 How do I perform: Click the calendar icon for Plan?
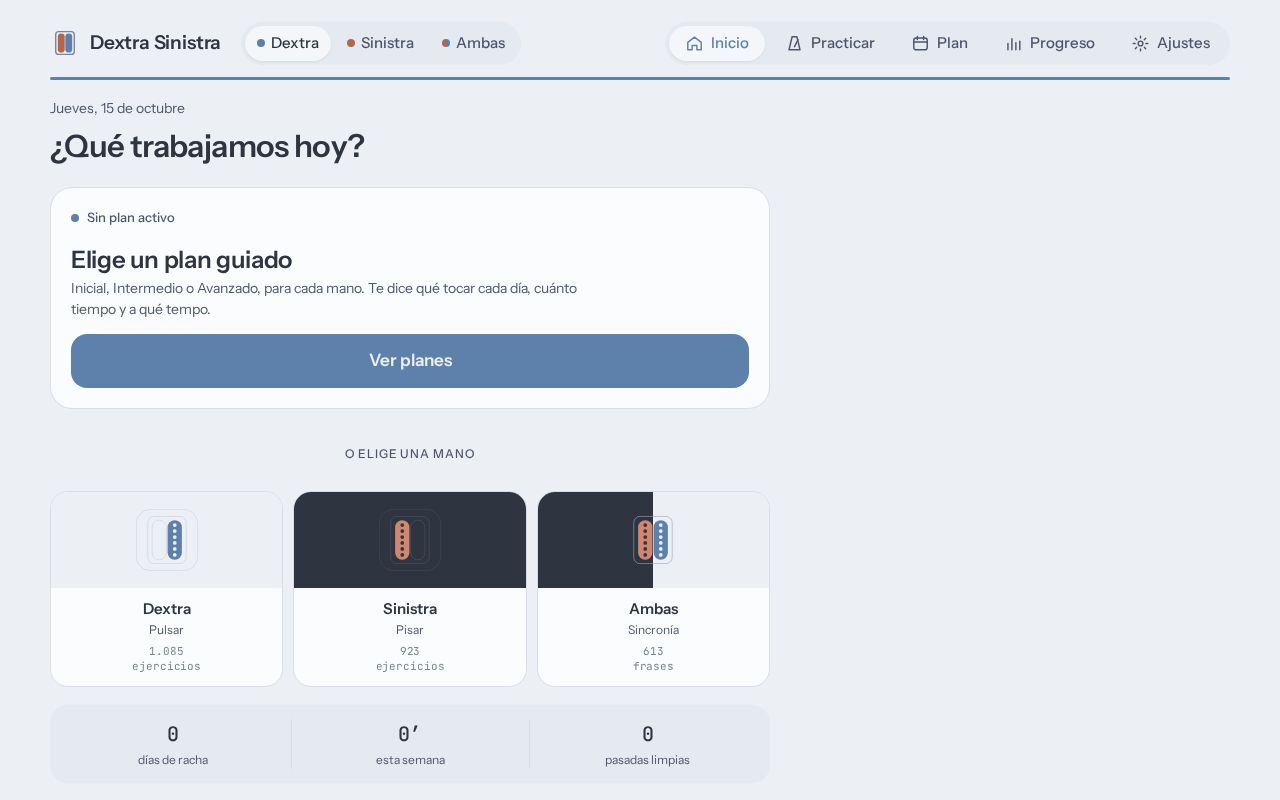click(920, 44)
